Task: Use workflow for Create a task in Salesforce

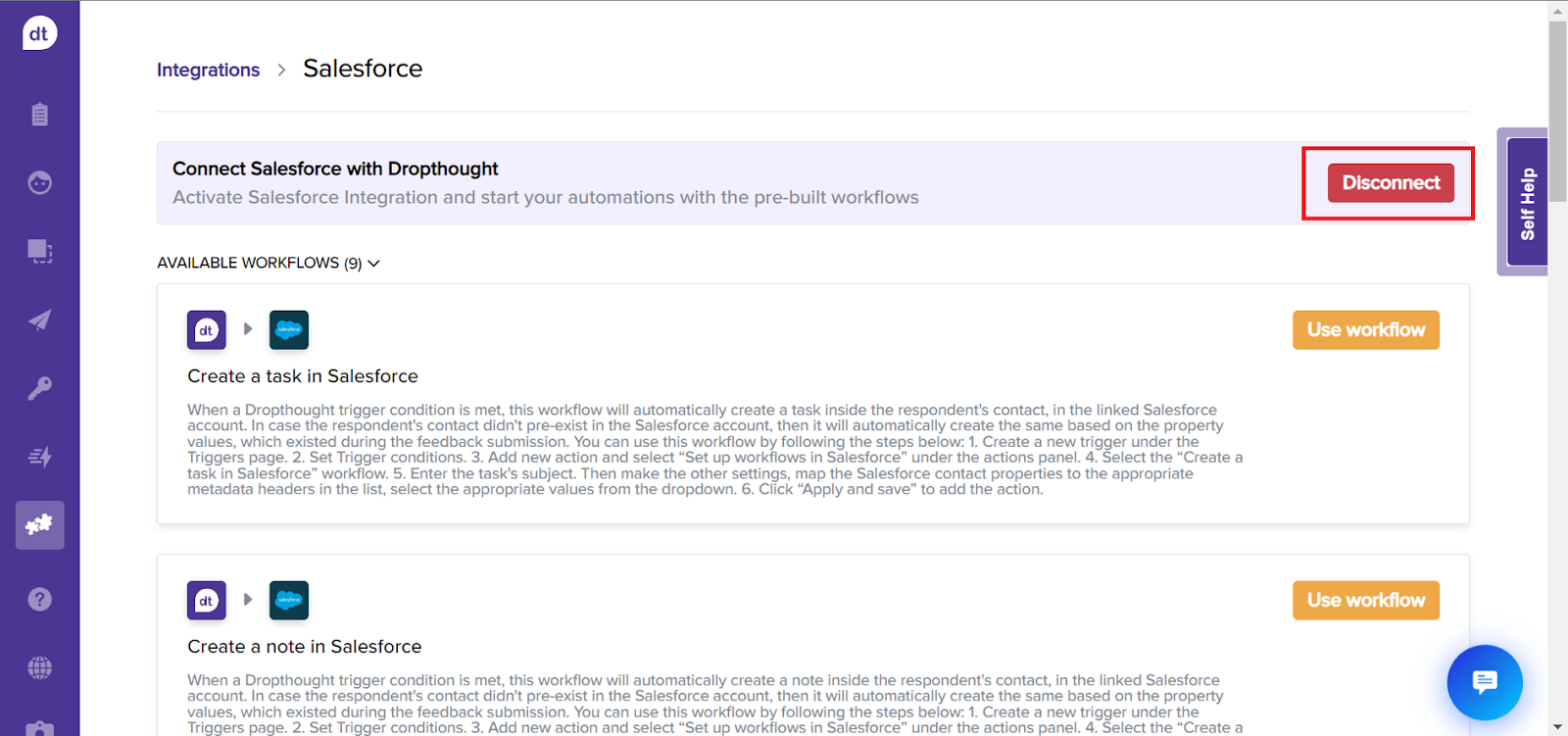Action: pyautogui.click(x=1365, y=330)
